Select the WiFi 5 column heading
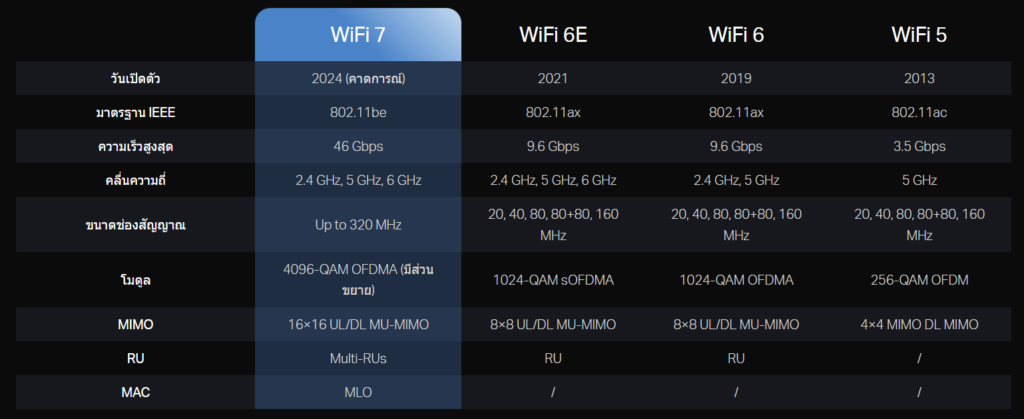This screenshot has width=1024, height=419. click(919, 35)
